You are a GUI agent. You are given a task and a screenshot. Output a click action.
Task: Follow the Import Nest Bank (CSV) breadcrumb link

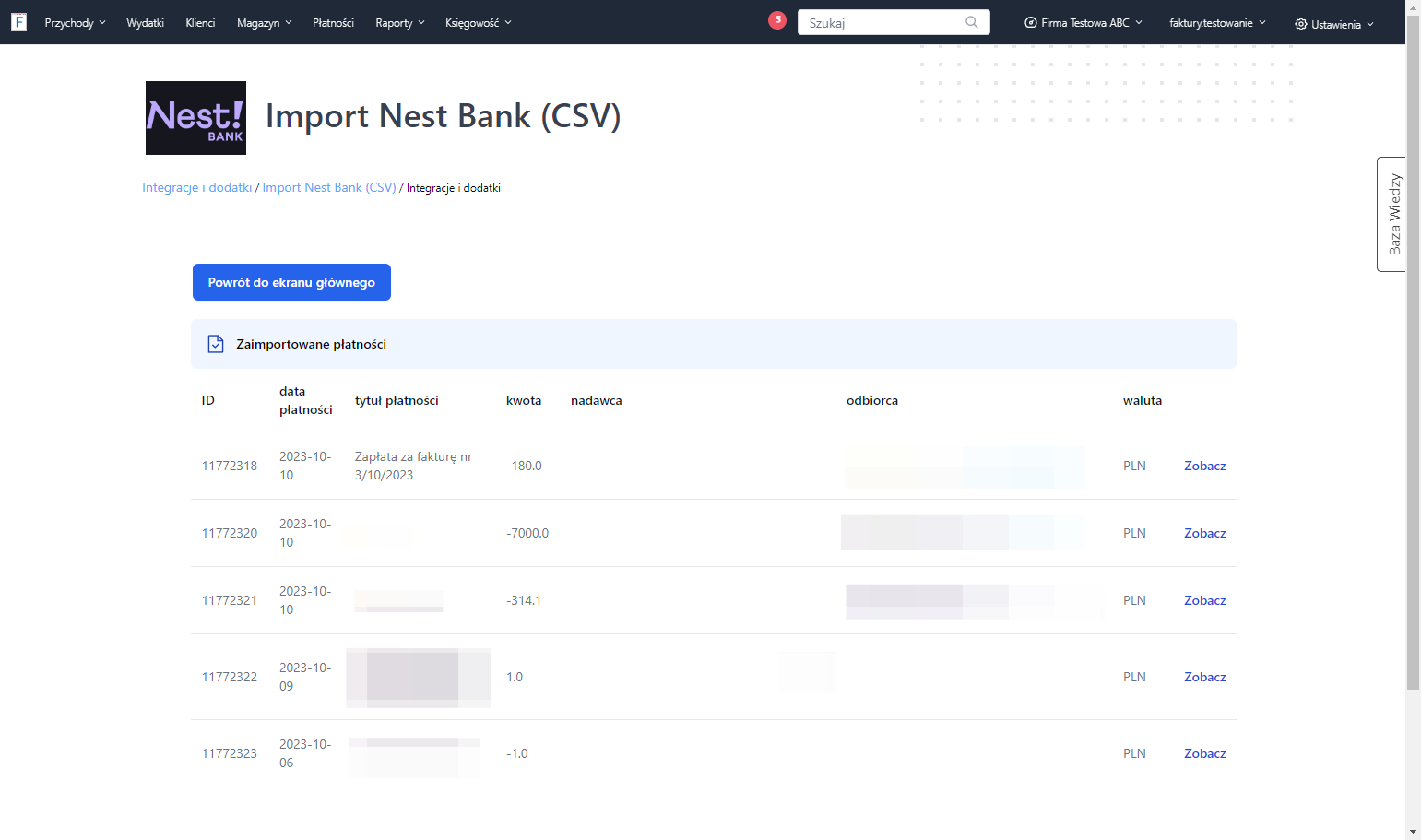pos(329,187)
